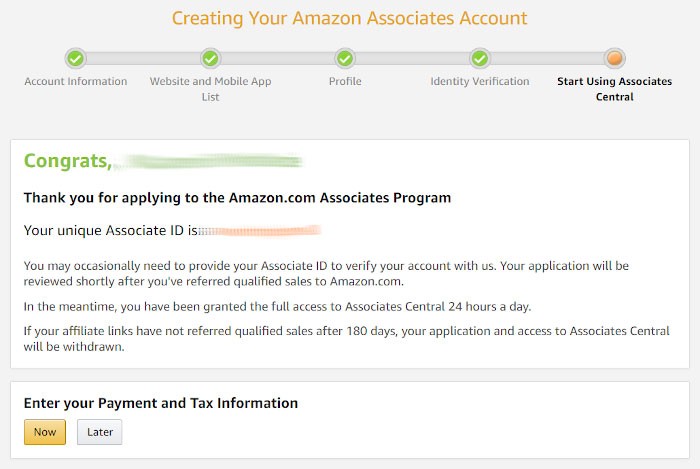Click the Website and Mobile App List checkmark
The height and width of the screenshot is (469, 700).
point(210,58)
